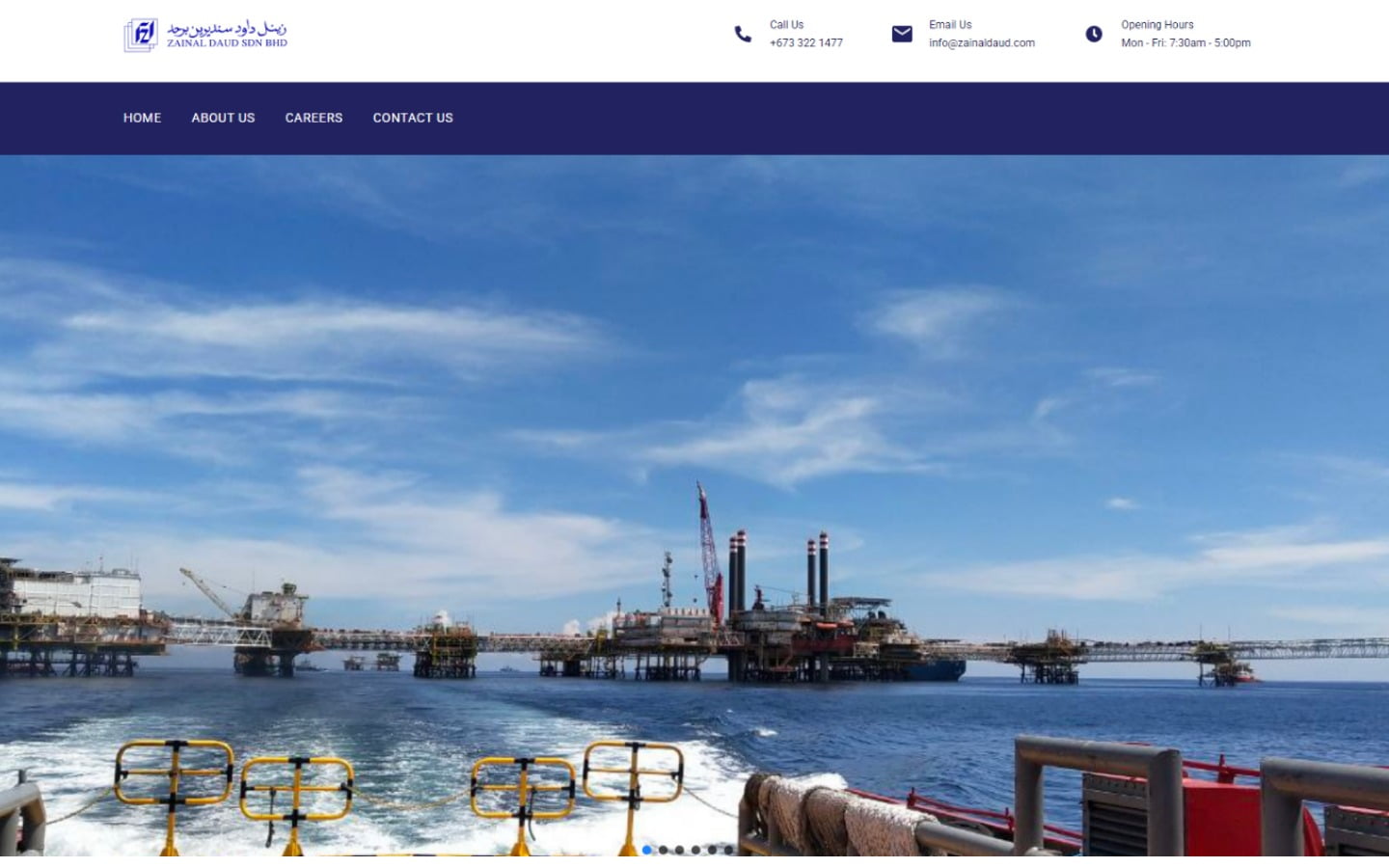1389x868 pixels.
Task: Click the phone handset icon
Action: [743, 35]
